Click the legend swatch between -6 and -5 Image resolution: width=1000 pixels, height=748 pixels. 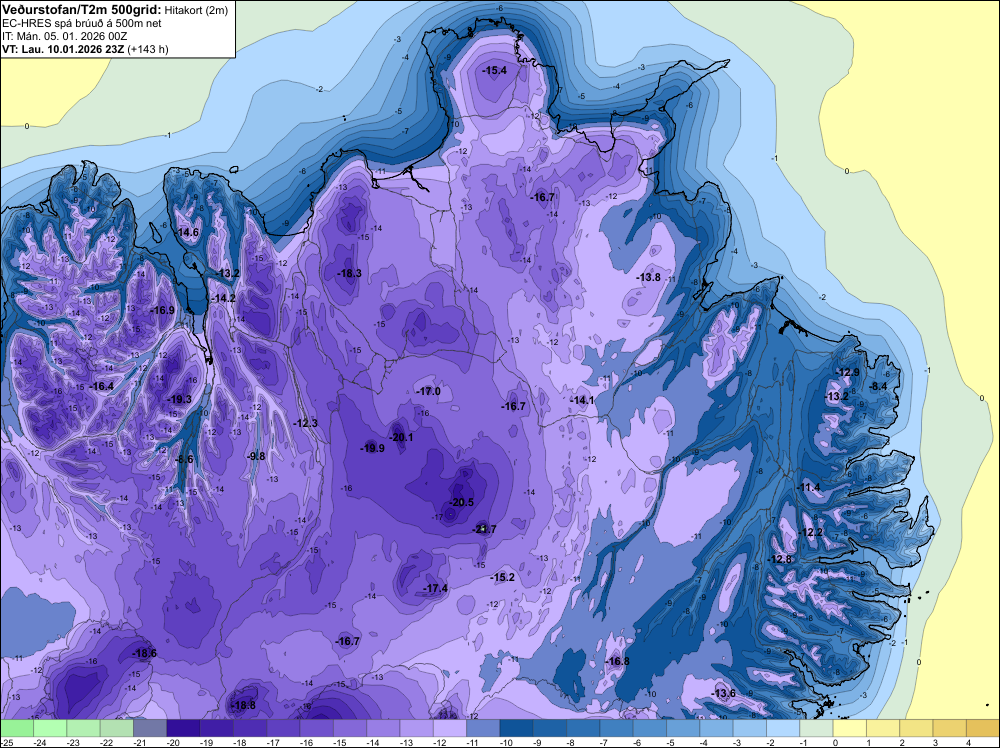(x=649, y=728)
